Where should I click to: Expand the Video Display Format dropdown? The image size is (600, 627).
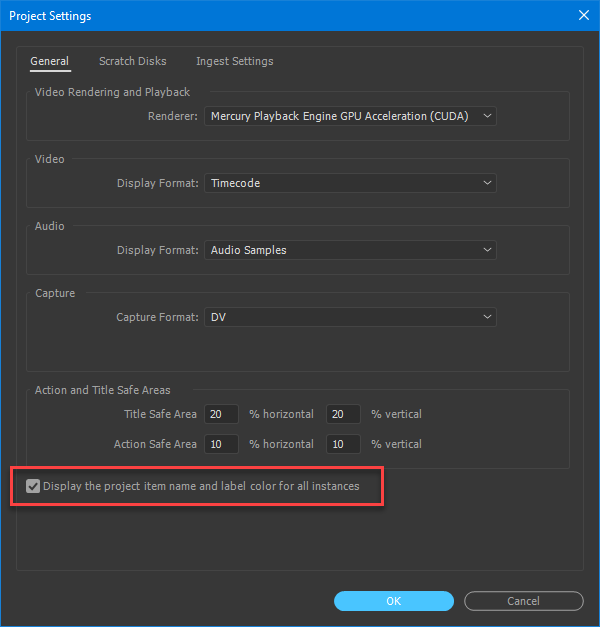(x=350, y=183)
